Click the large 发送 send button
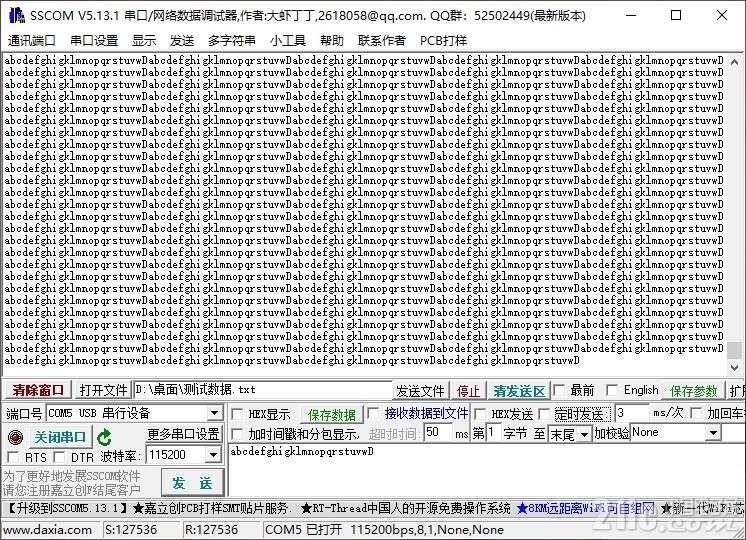This screenshot has width=746, height=540. [x=192, y=483]
